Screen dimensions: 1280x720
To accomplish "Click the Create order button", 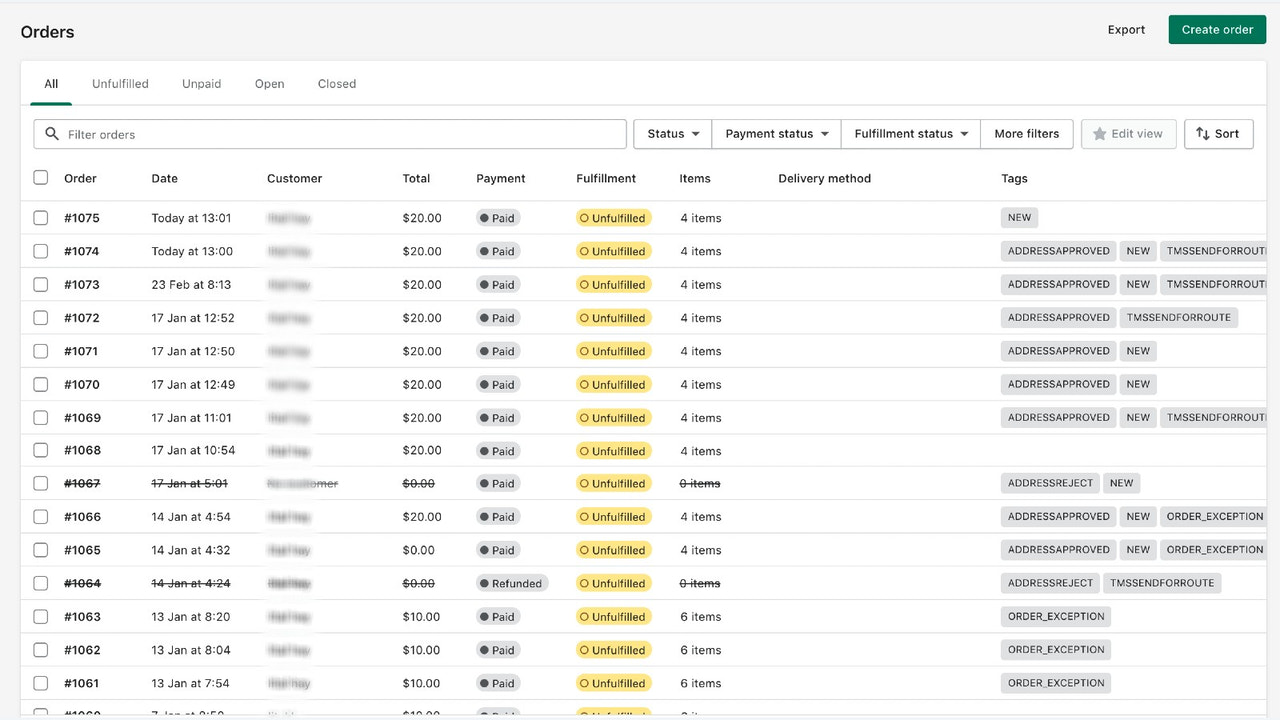I will click(1217, 29).
